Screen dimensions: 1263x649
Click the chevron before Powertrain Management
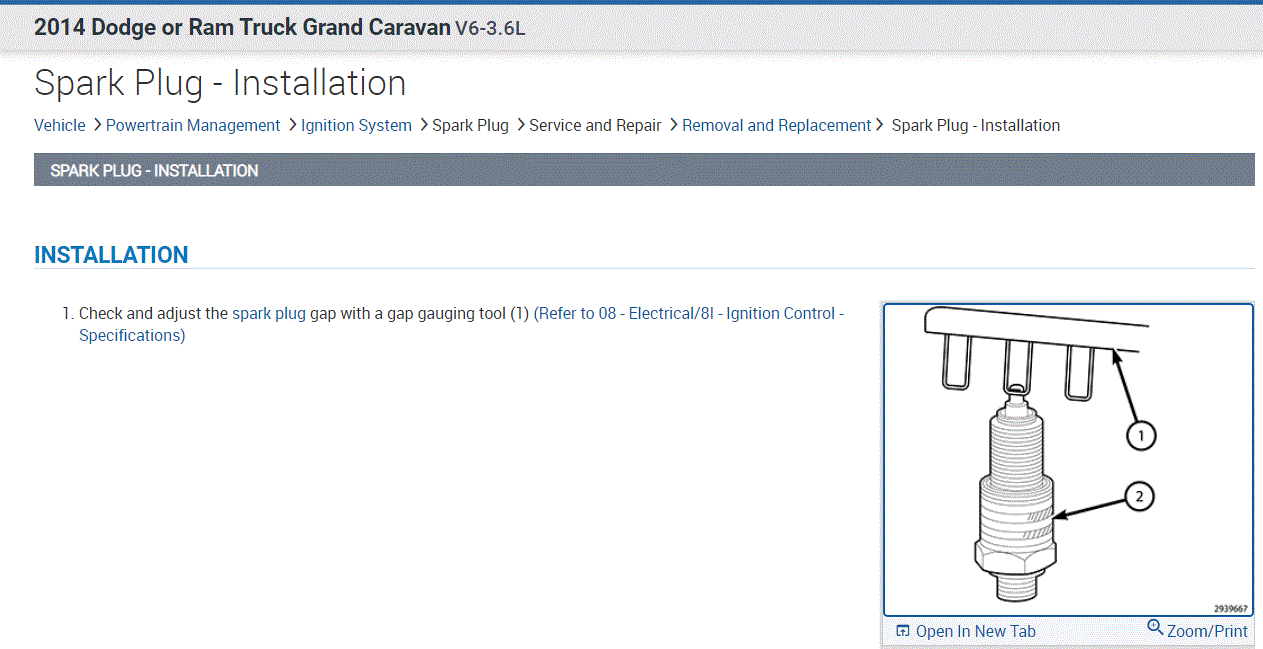tap(97, 125)
